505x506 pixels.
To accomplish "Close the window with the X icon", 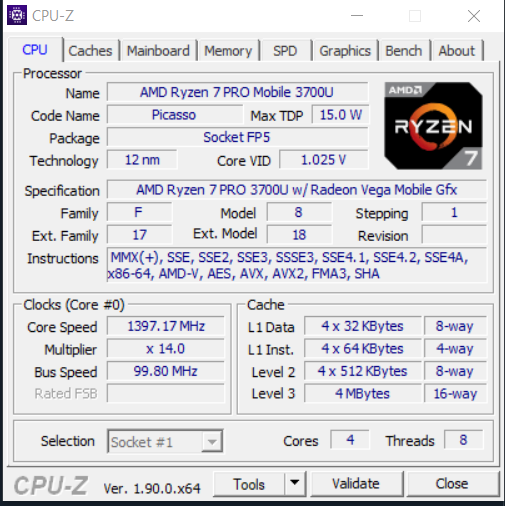I will point(474,16).
